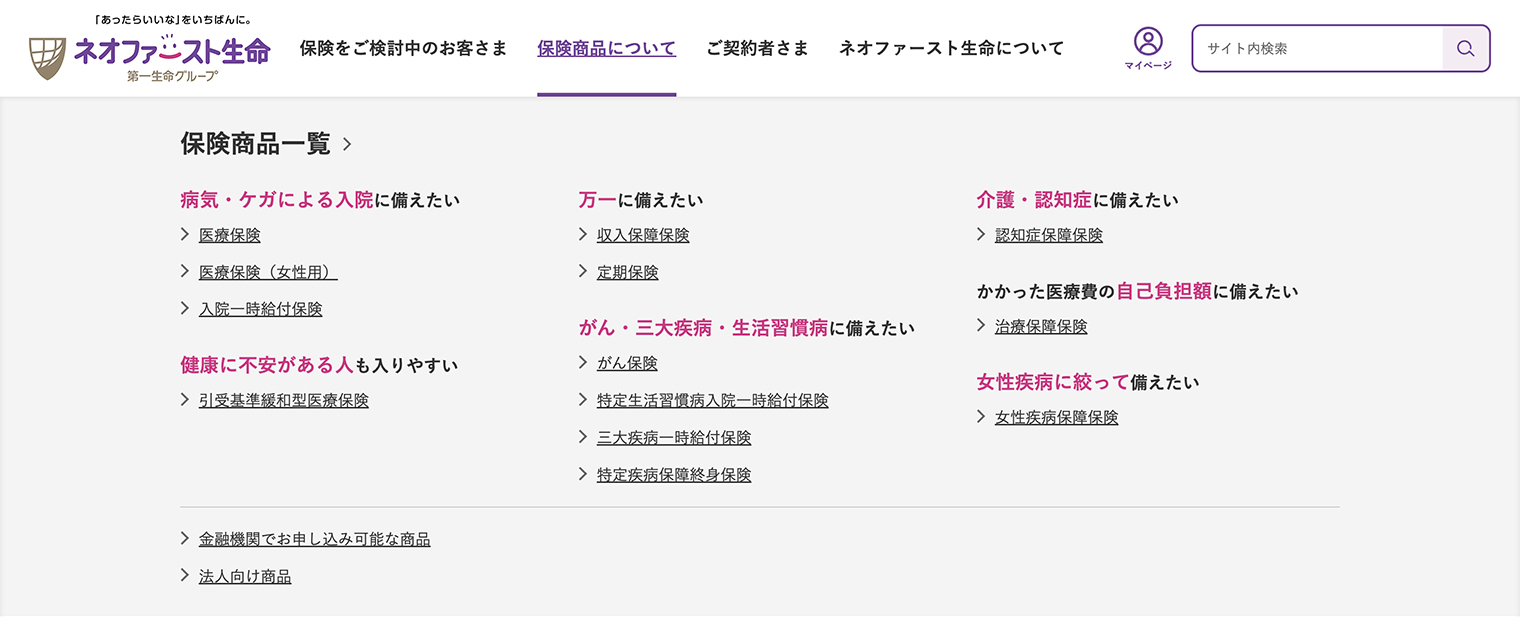
Task: Open the 保険商品一覧 heading link
Action: click(255, 144)
